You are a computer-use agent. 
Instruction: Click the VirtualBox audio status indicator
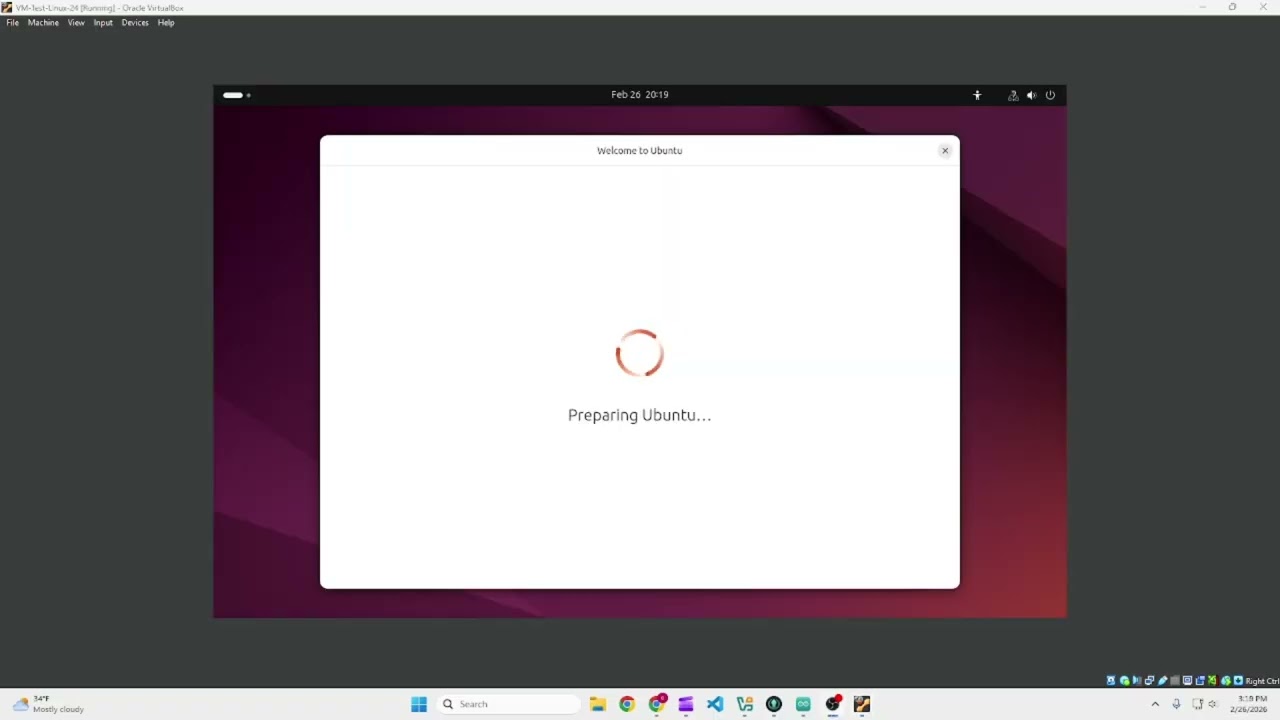click(1137, 681)
